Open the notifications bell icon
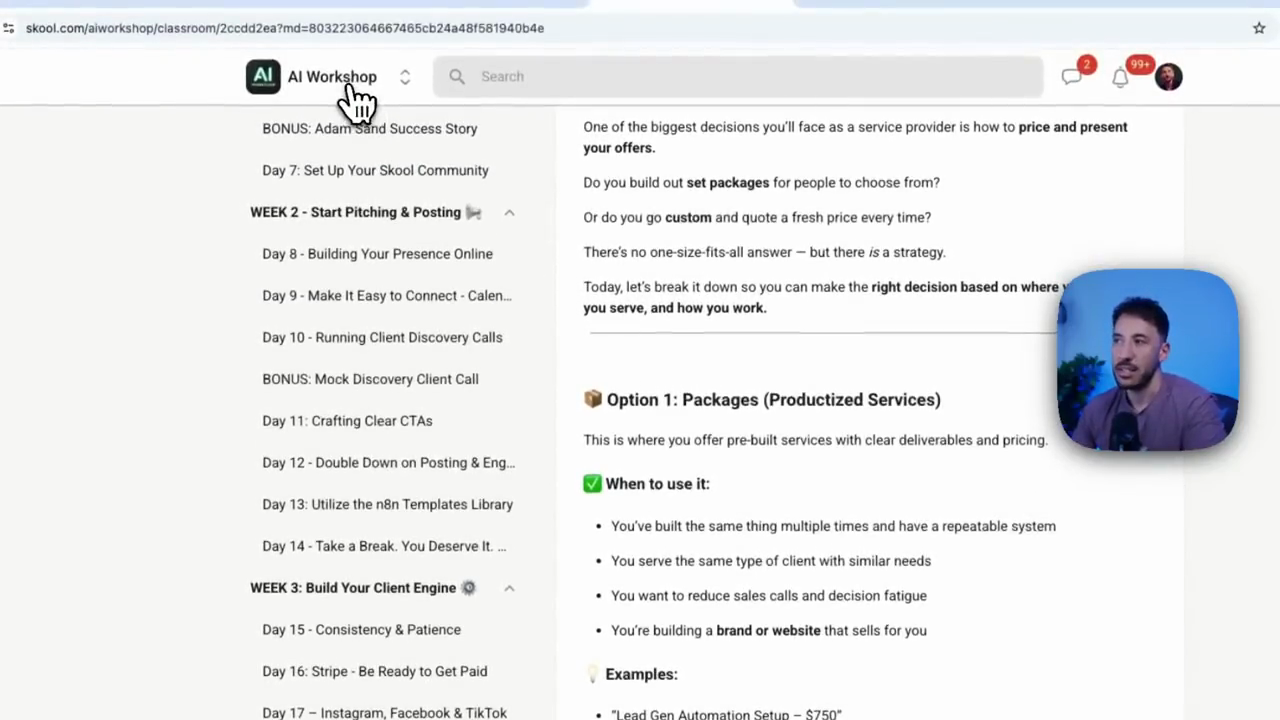 coord(1120,77)
